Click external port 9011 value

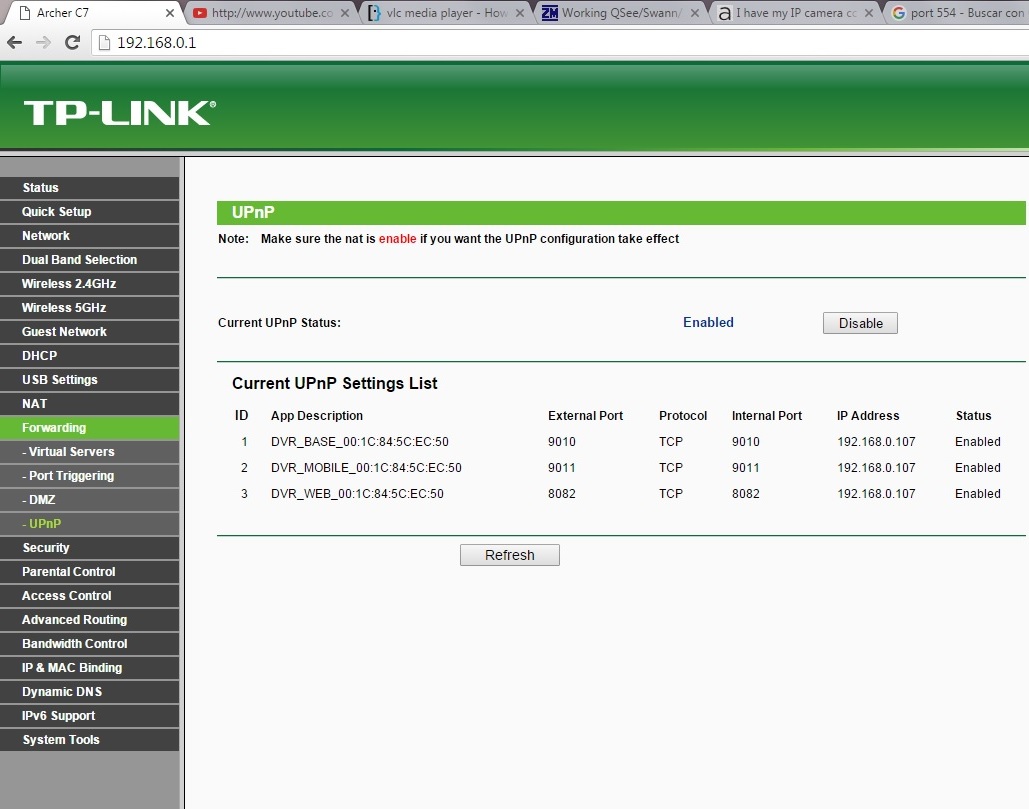point(562,468)
